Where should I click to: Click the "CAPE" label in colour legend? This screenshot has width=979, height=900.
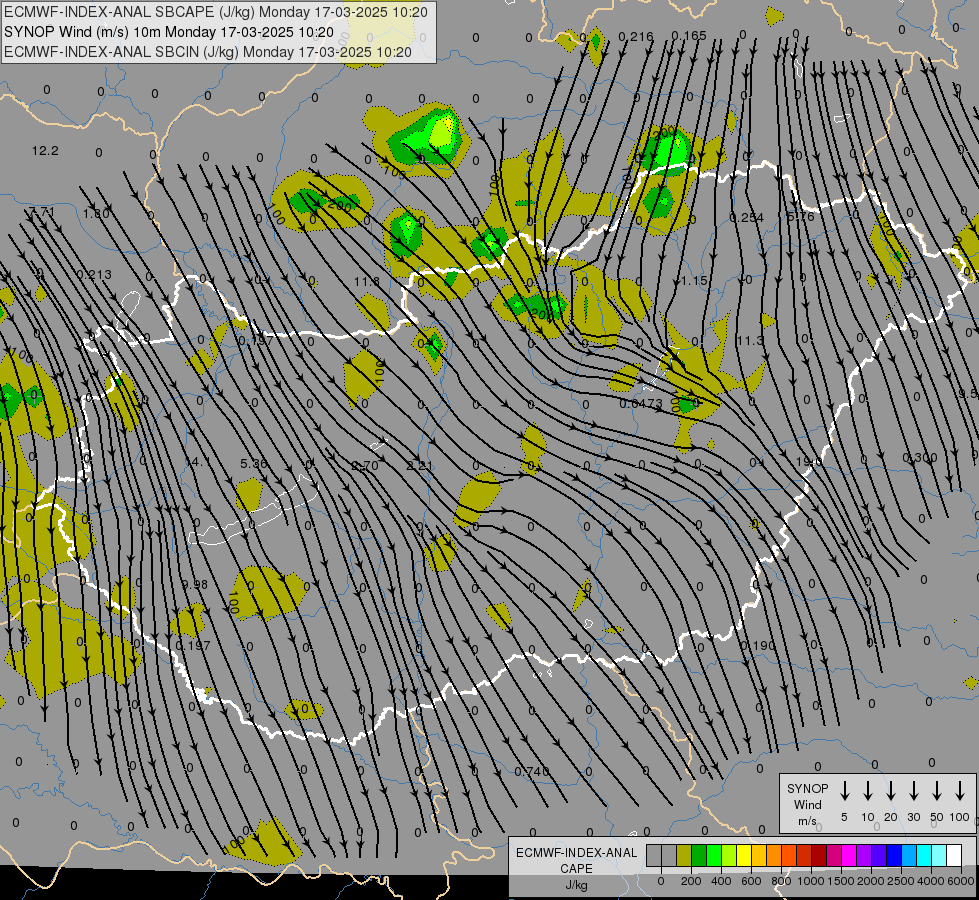coord(576,869)
